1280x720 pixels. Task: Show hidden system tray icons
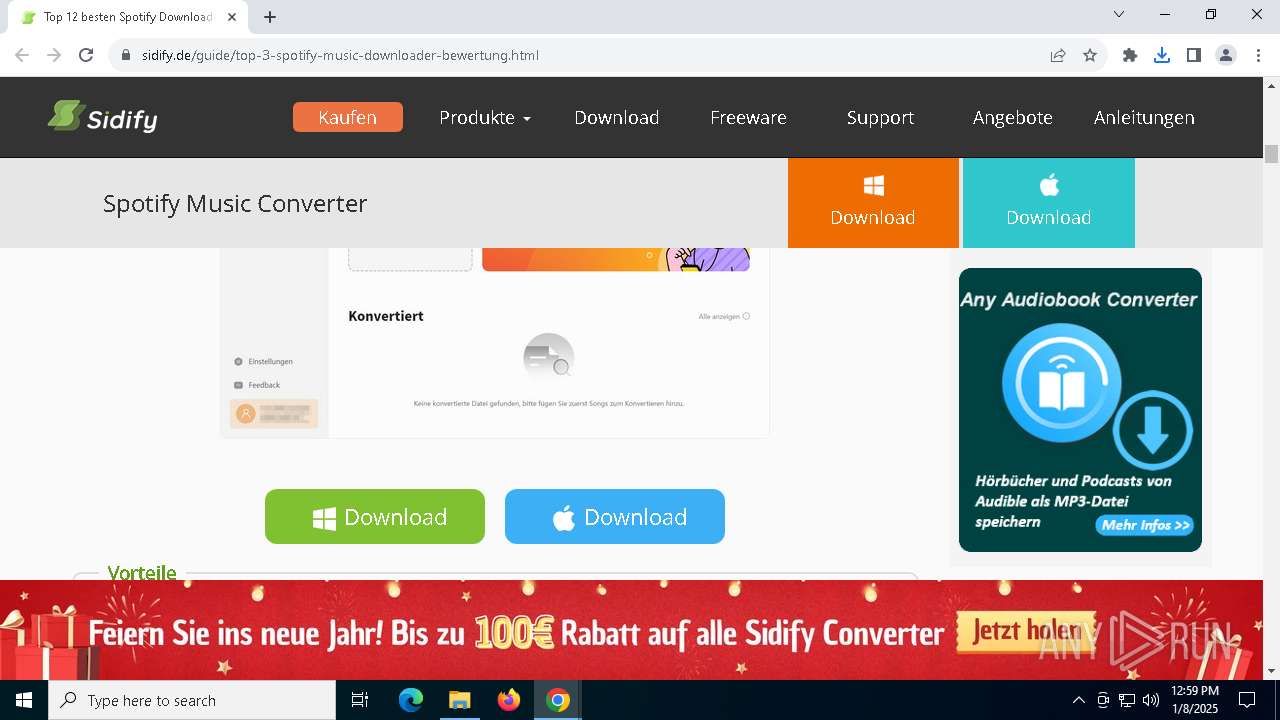coord(1078,700)
